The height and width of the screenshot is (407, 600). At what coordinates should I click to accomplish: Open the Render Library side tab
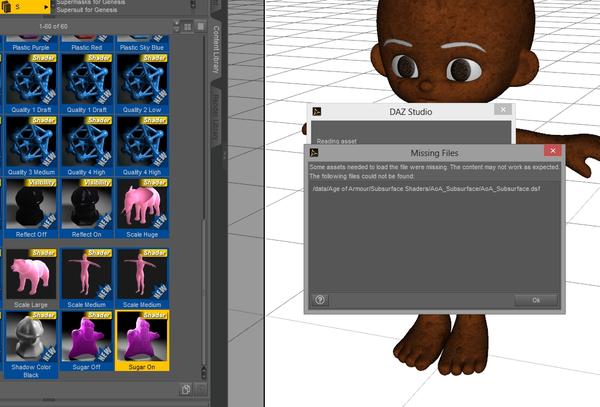click(216, 115)
